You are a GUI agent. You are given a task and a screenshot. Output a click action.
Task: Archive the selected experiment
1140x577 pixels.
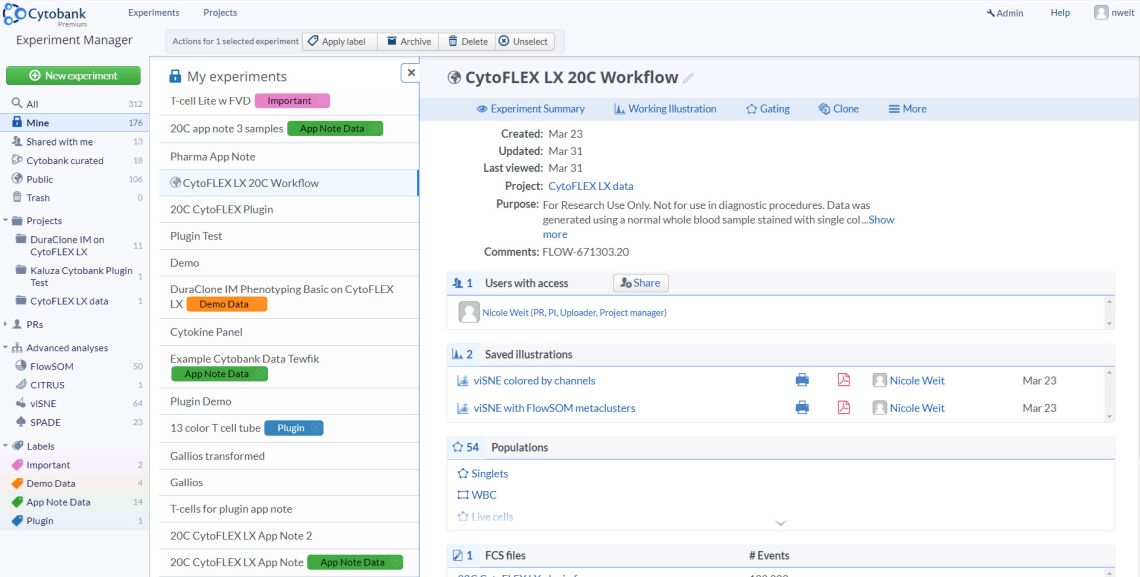(408, 41)
